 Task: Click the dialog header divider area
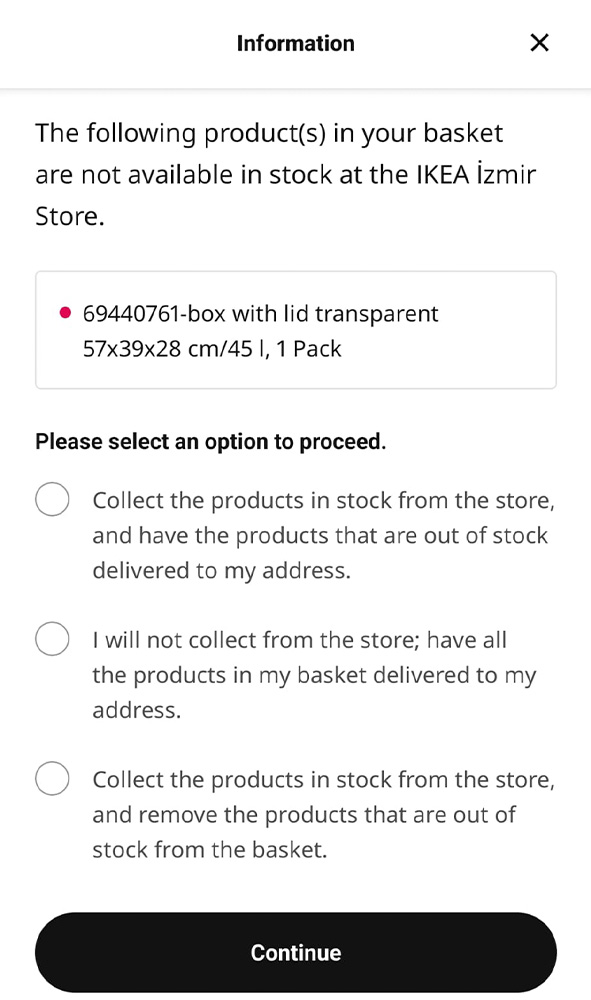(295, 88)
